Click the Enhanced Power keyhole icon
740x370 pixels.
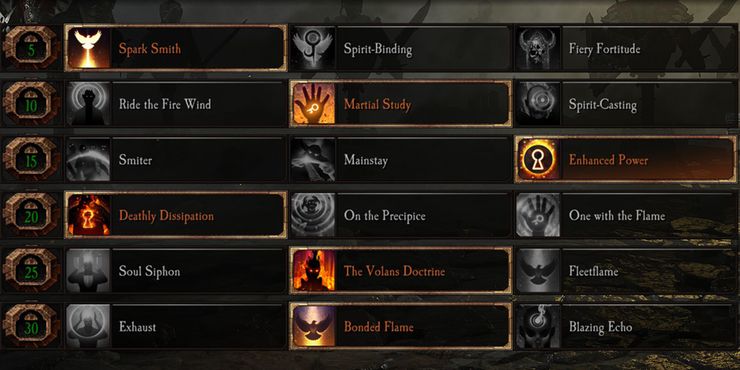click(x=538, y=160)
